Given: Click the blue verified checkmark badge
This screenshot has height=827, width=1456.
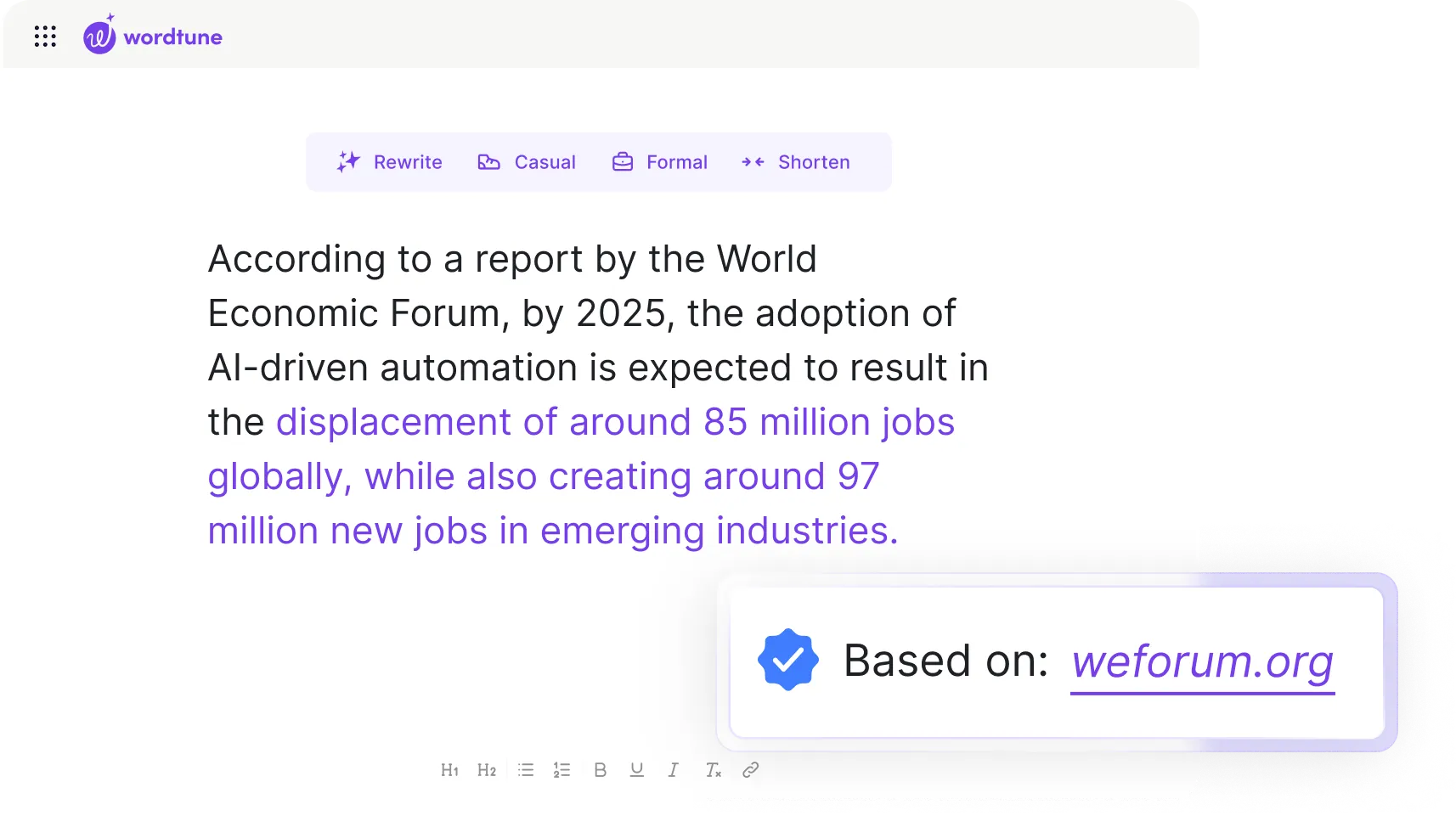Looking at the screenshot, I should (789, 659).
